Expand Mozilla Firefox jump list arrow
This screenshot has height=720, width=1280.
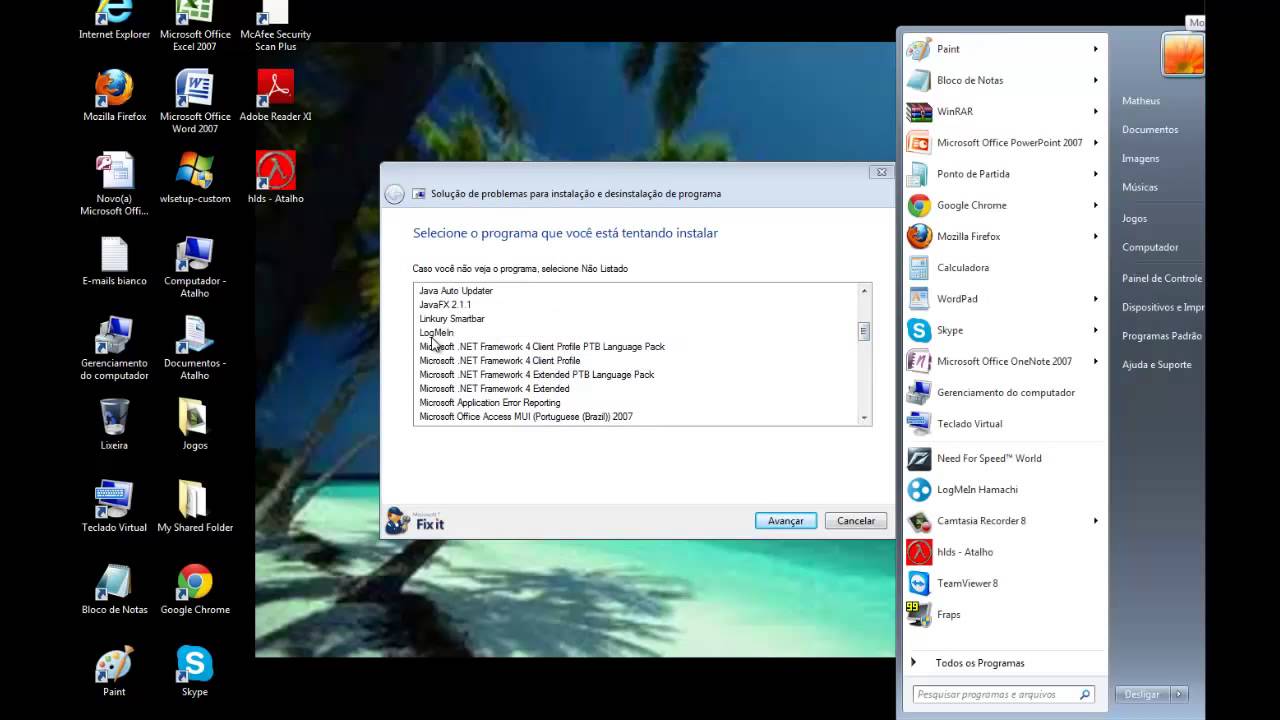(x=1095, y=236)
